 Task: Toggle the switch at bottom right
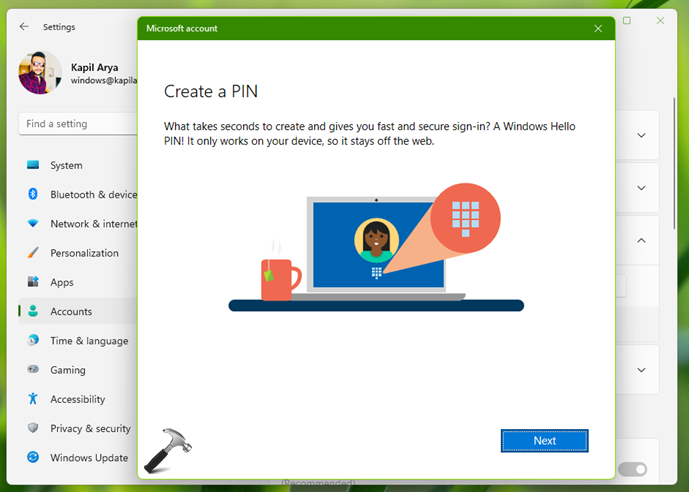632,469
